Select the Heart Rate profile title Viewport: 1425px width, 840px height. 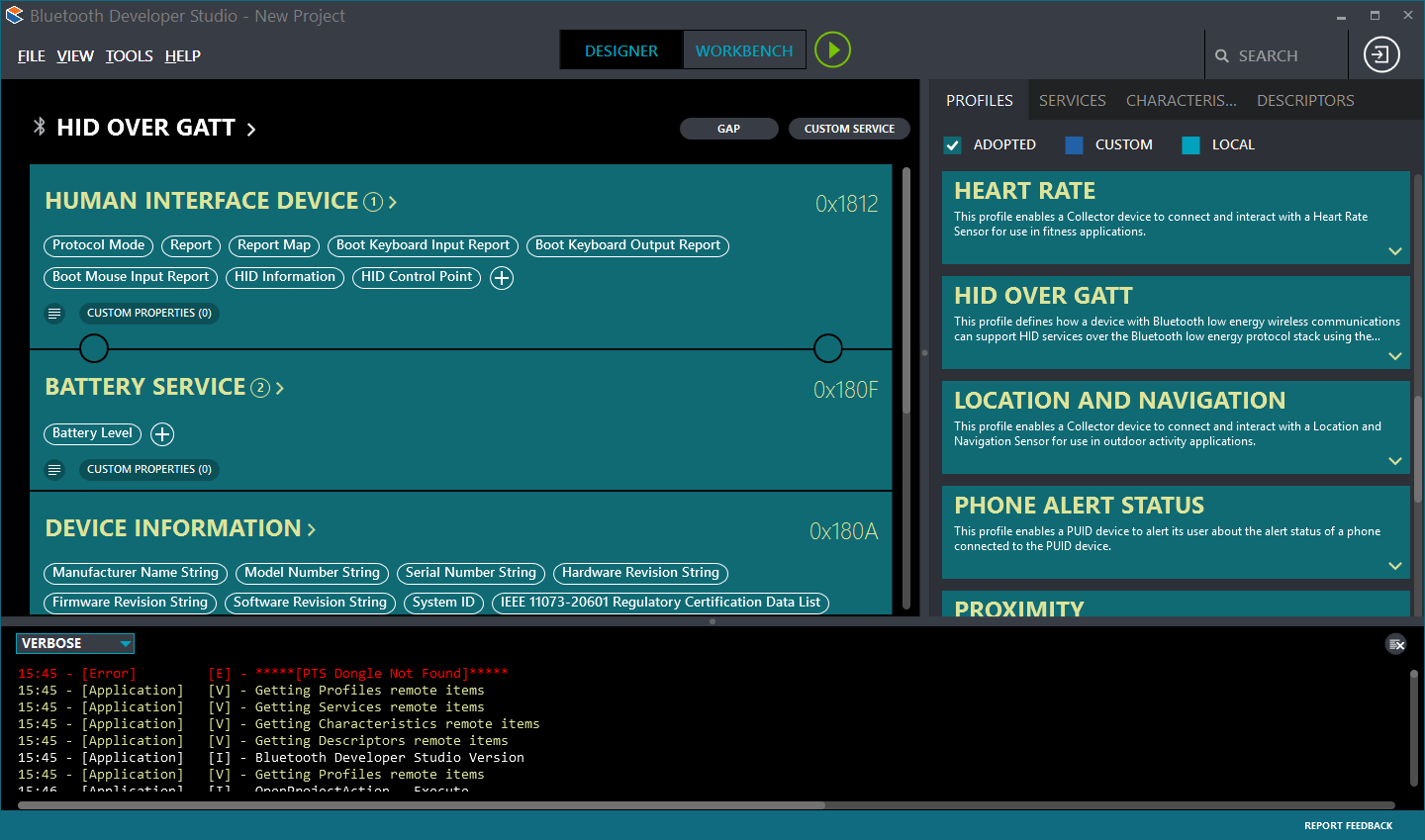tap(1024, 191)
